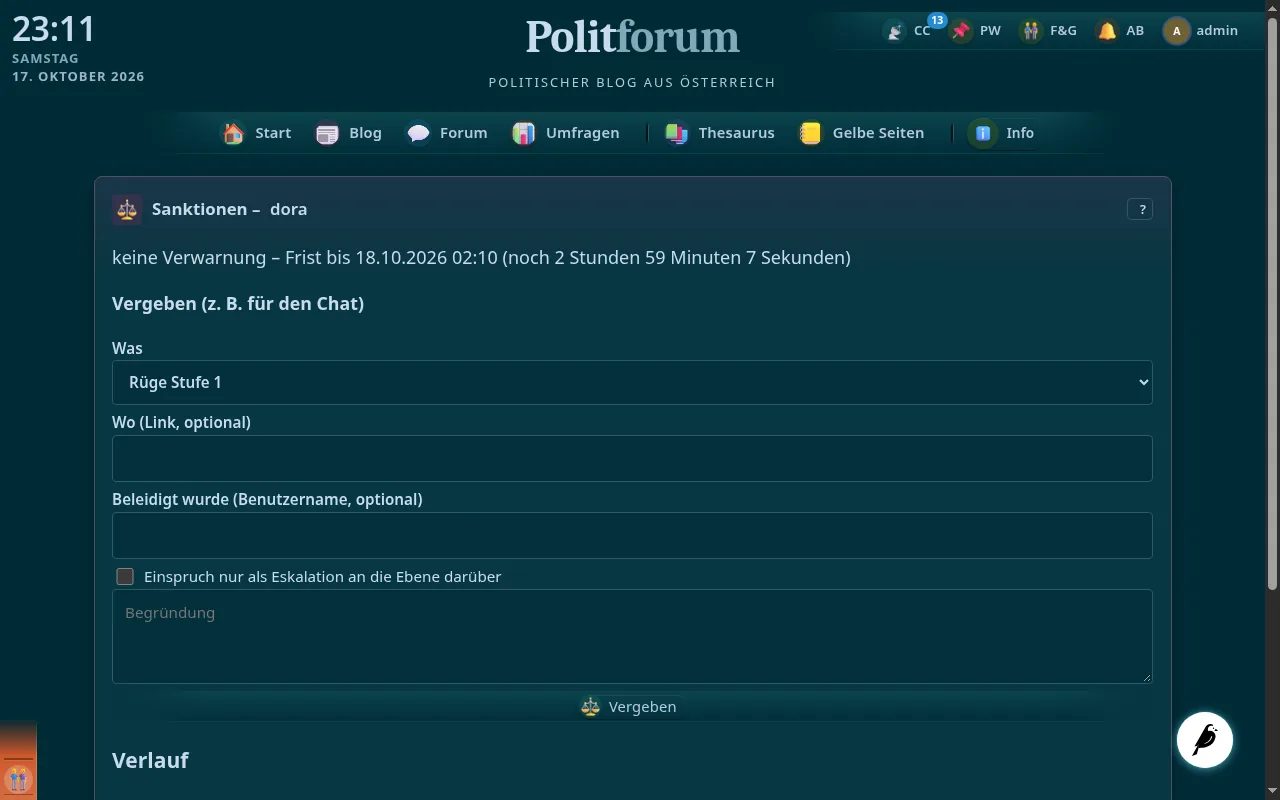Focus the Wo (Link, optional) field
The height and width of the screenshot is (800, 1280).
[x=632, y=458]
